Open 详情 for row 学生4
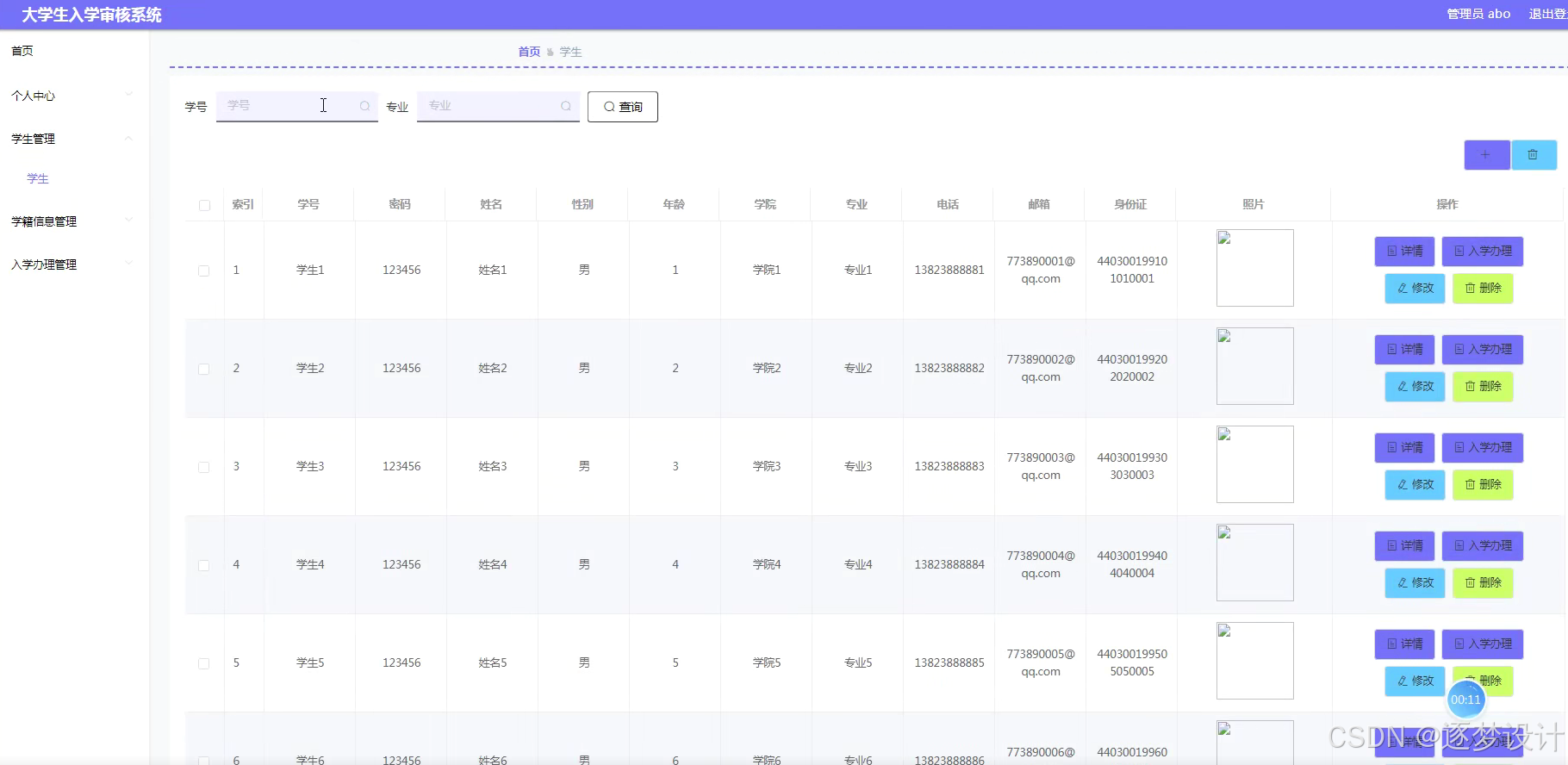The height and width of the screenshot is (765, 1568). pyautogui.click(x=1404, y=546)
